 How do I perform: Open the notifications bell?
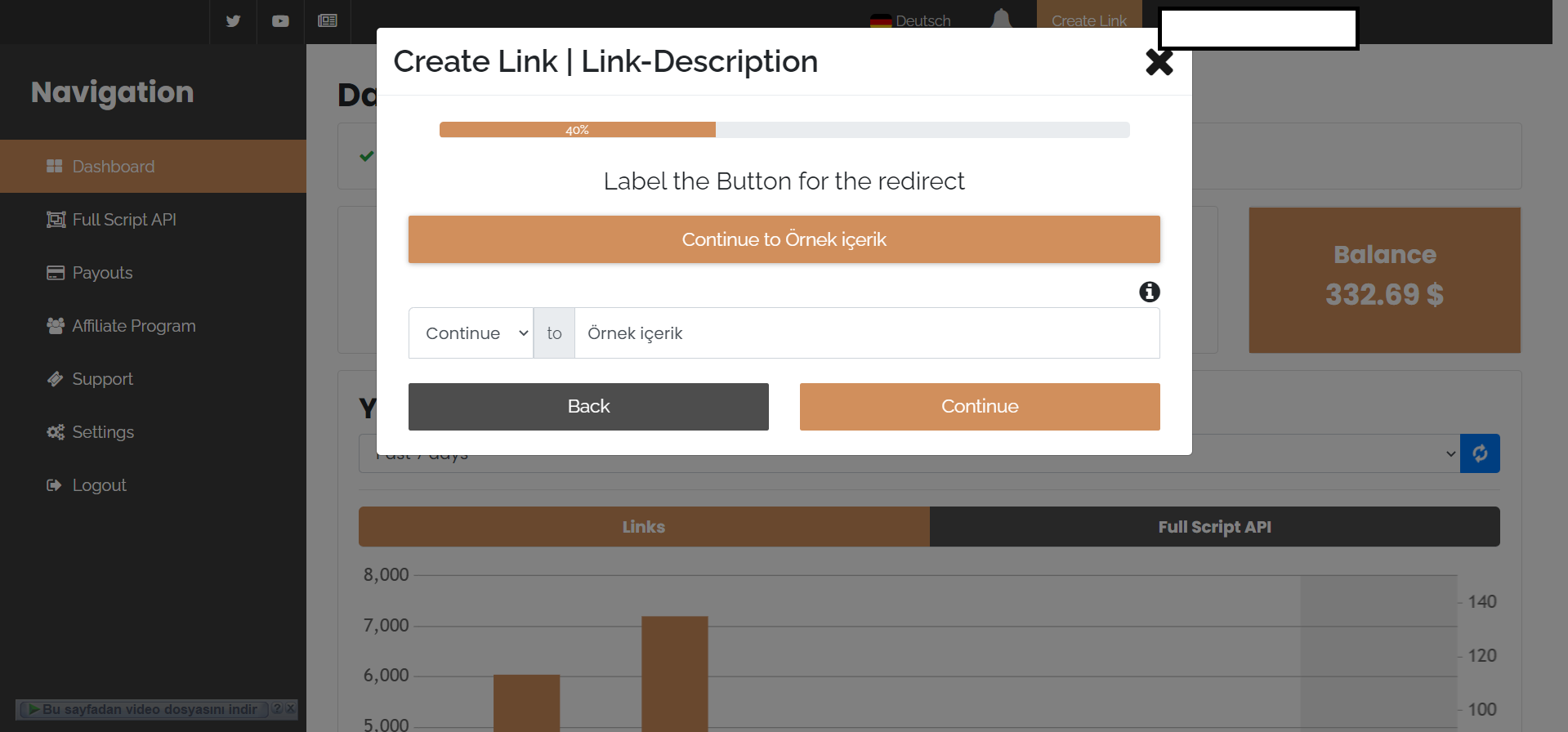click(x=1001, y=18)
